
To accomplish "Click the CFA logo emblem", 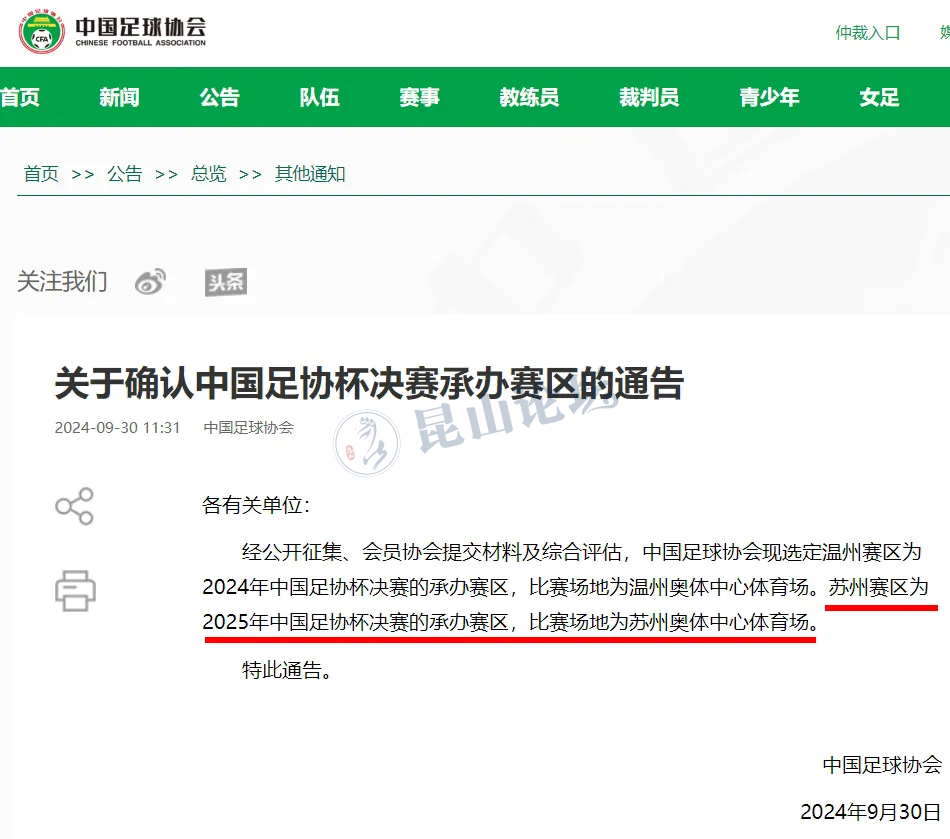I will coord(42,31).
